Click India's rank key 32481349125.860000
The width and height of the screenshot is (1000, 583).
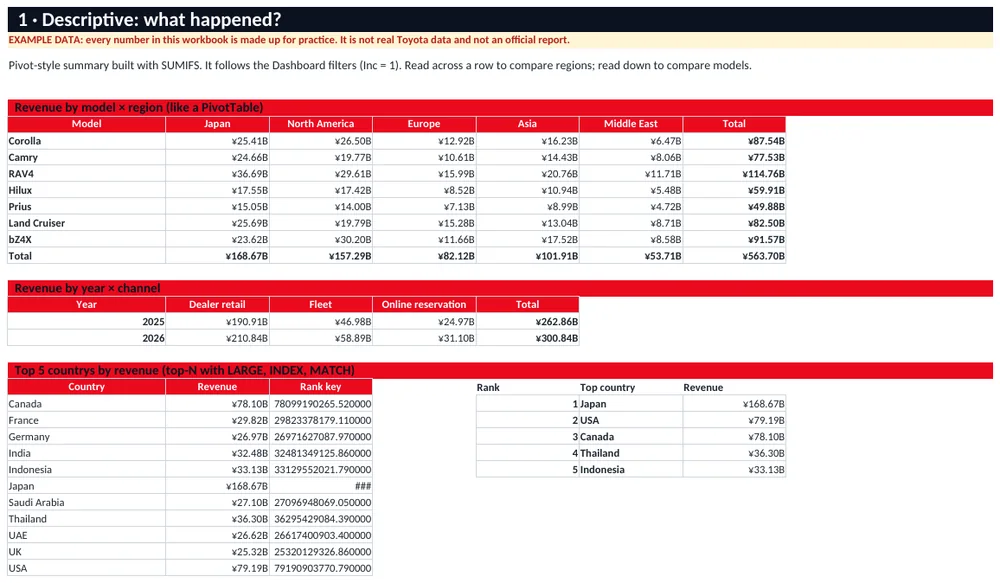(321, 453)
